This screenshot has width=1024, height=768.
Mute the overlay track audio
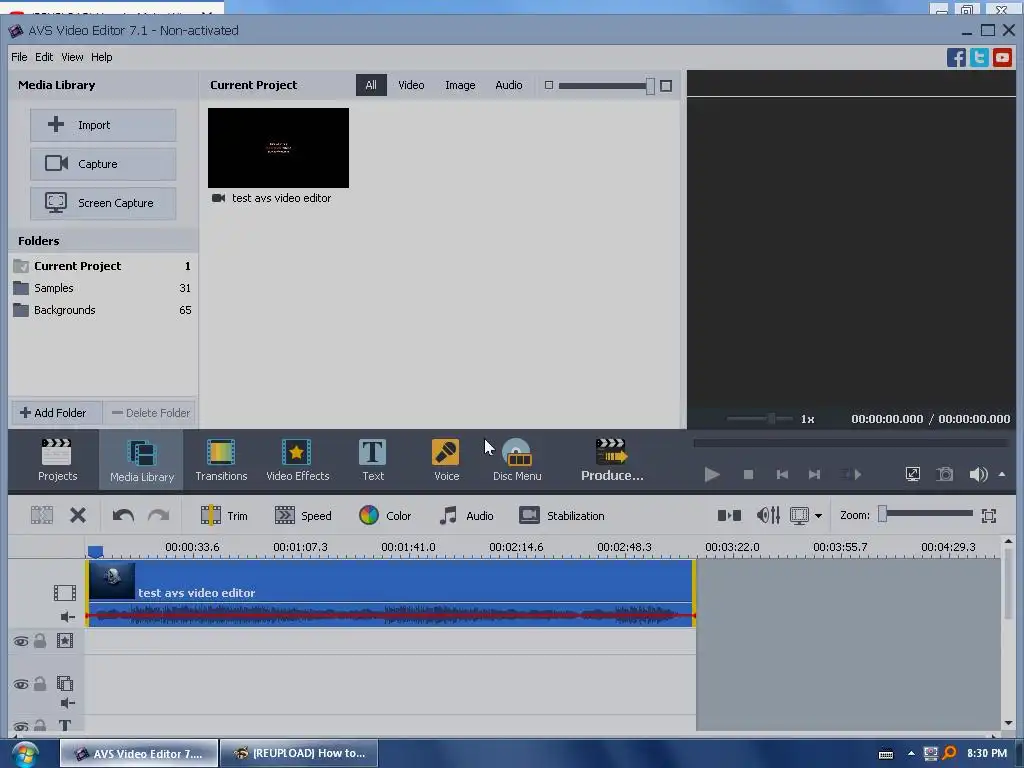click(67, 703)
